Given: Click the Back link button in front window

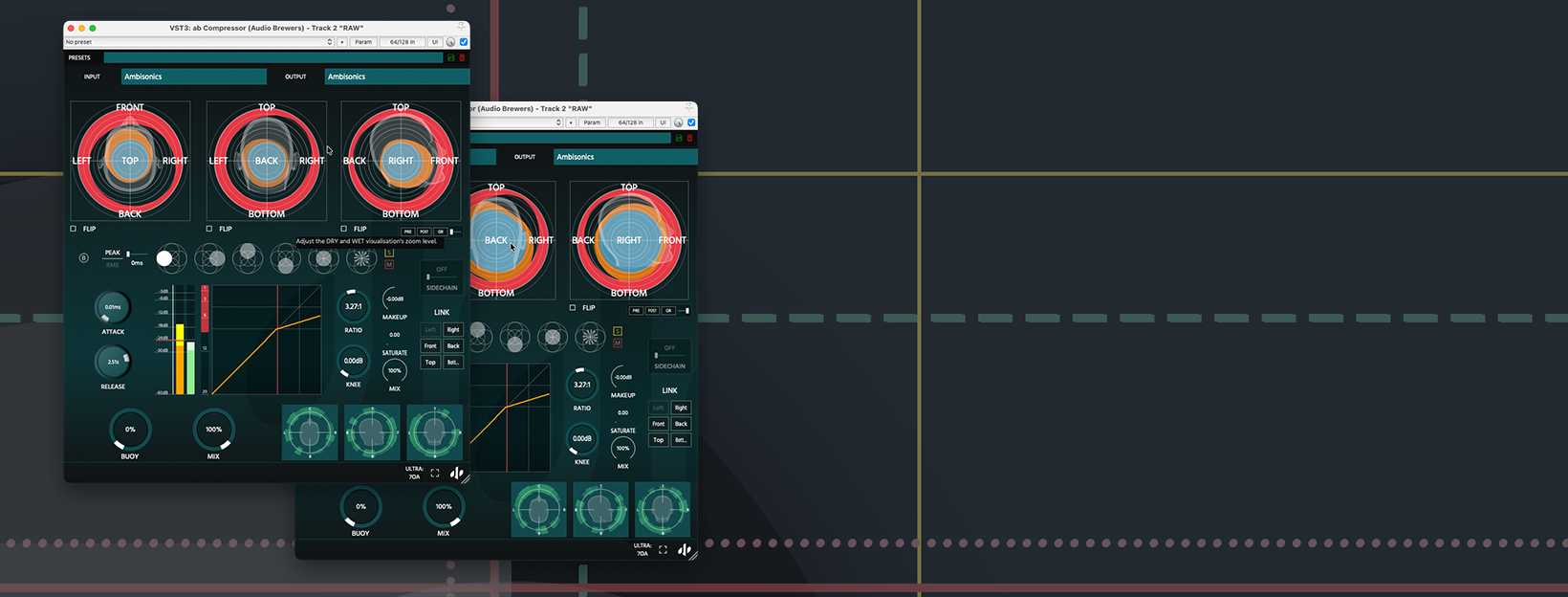Looking at the screenshot, I should [453, 346].
